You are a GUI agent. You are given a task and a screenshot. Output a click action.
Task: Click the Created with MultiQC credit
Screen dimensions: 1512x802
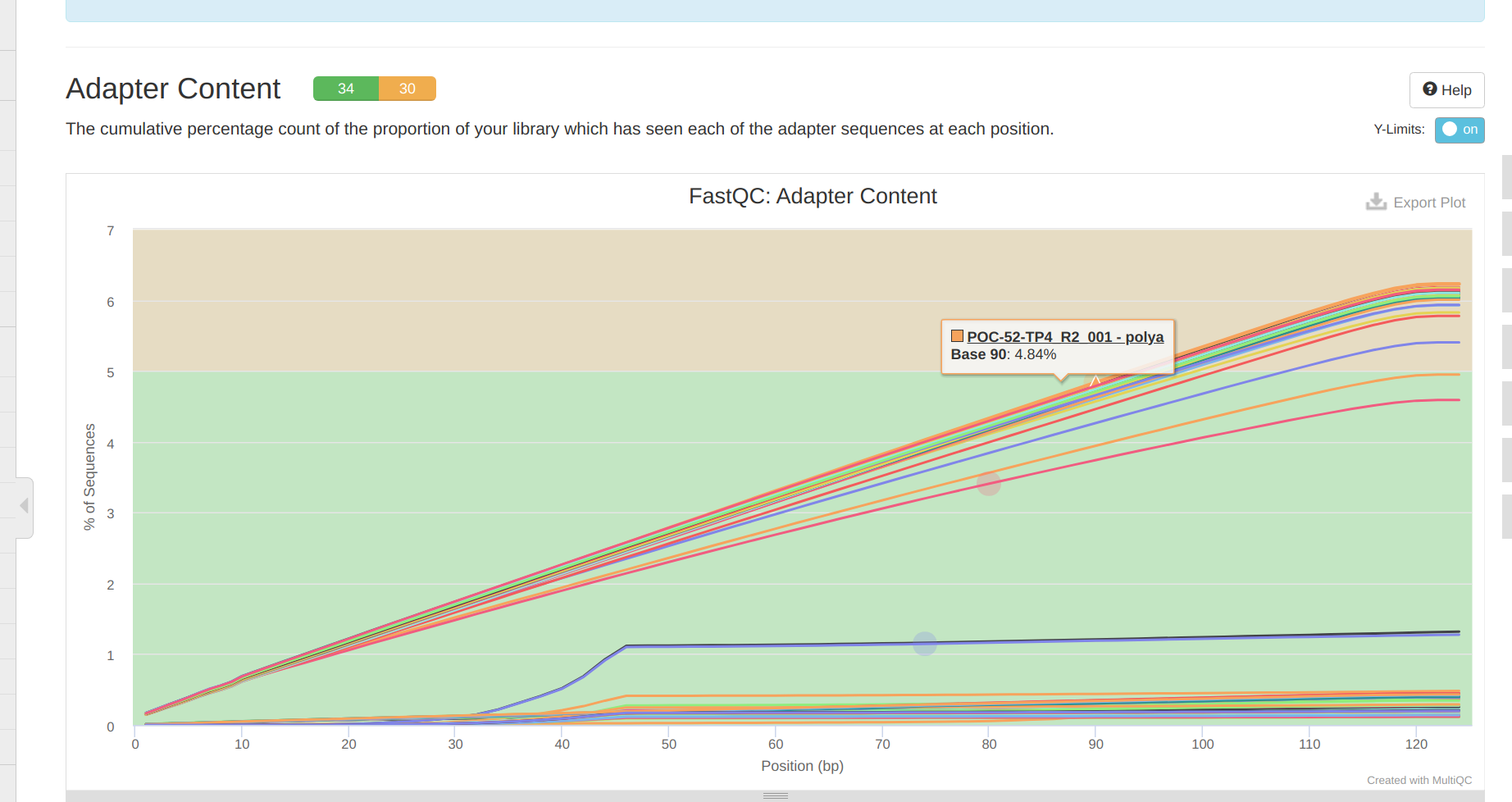(x=1419, y=780)
